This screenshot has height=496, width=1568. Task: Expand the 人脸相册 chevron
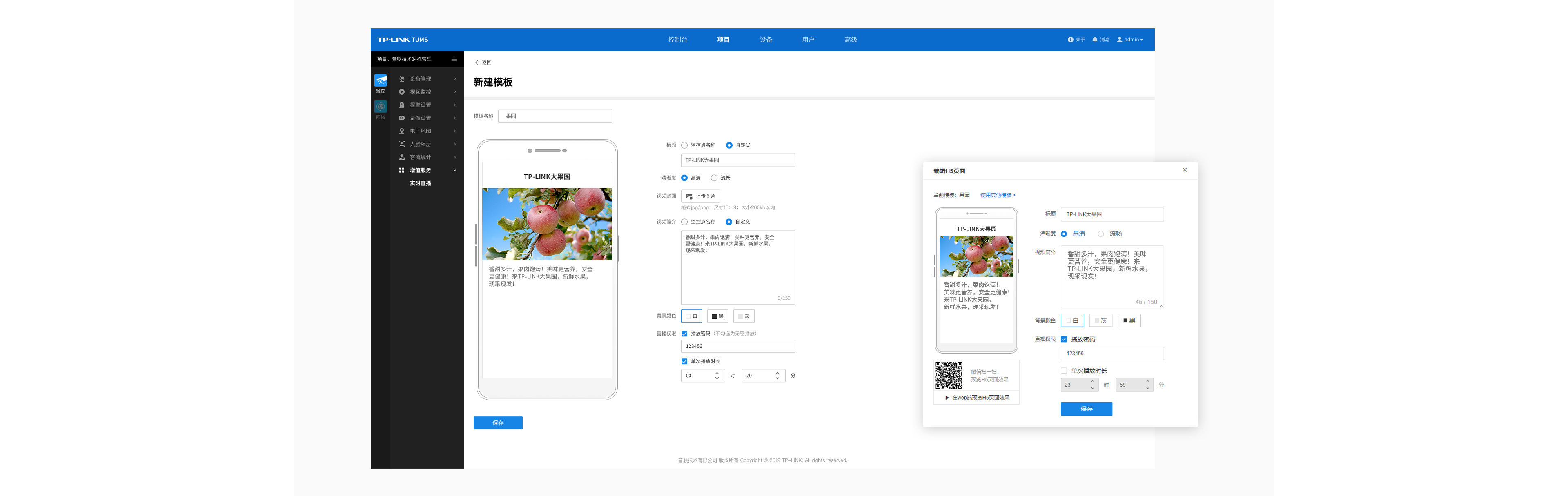point(455,144)
